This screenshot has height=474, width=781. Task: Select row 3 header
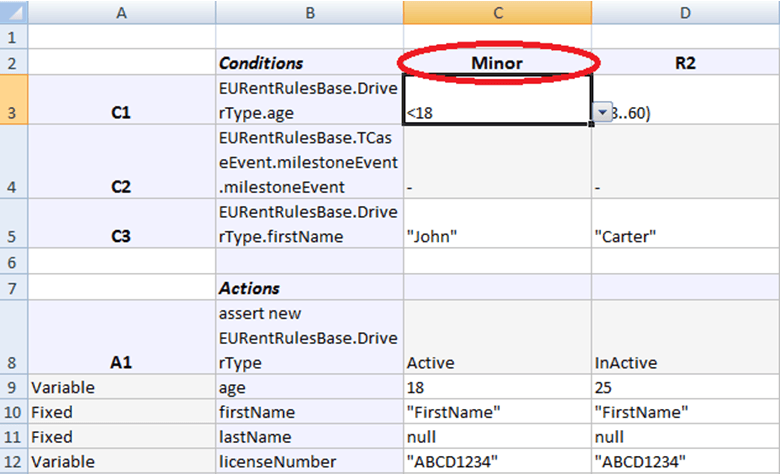[x=14, y=100]
